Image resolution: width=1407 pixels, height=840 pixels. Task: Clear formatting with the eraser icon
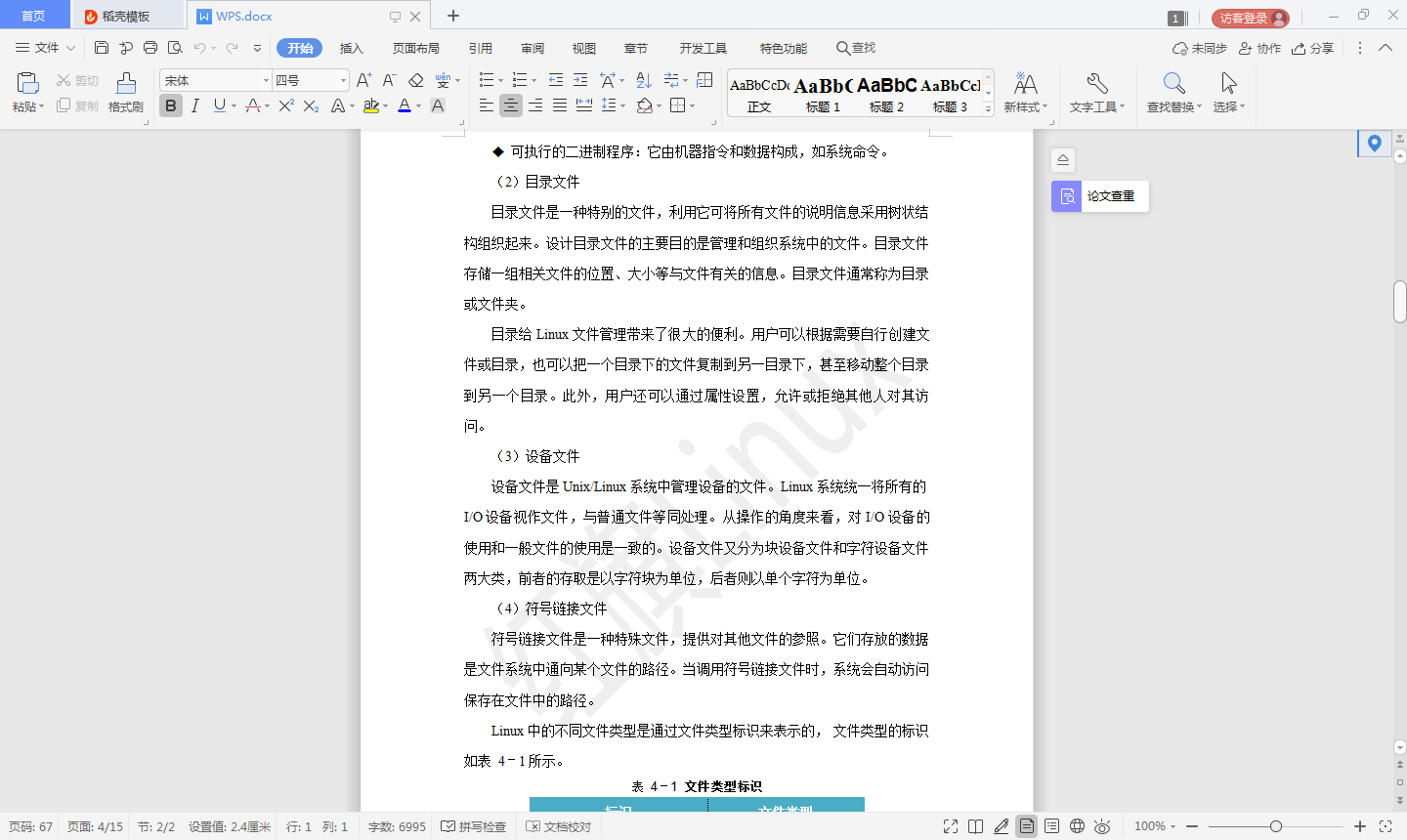pos(416,80)
